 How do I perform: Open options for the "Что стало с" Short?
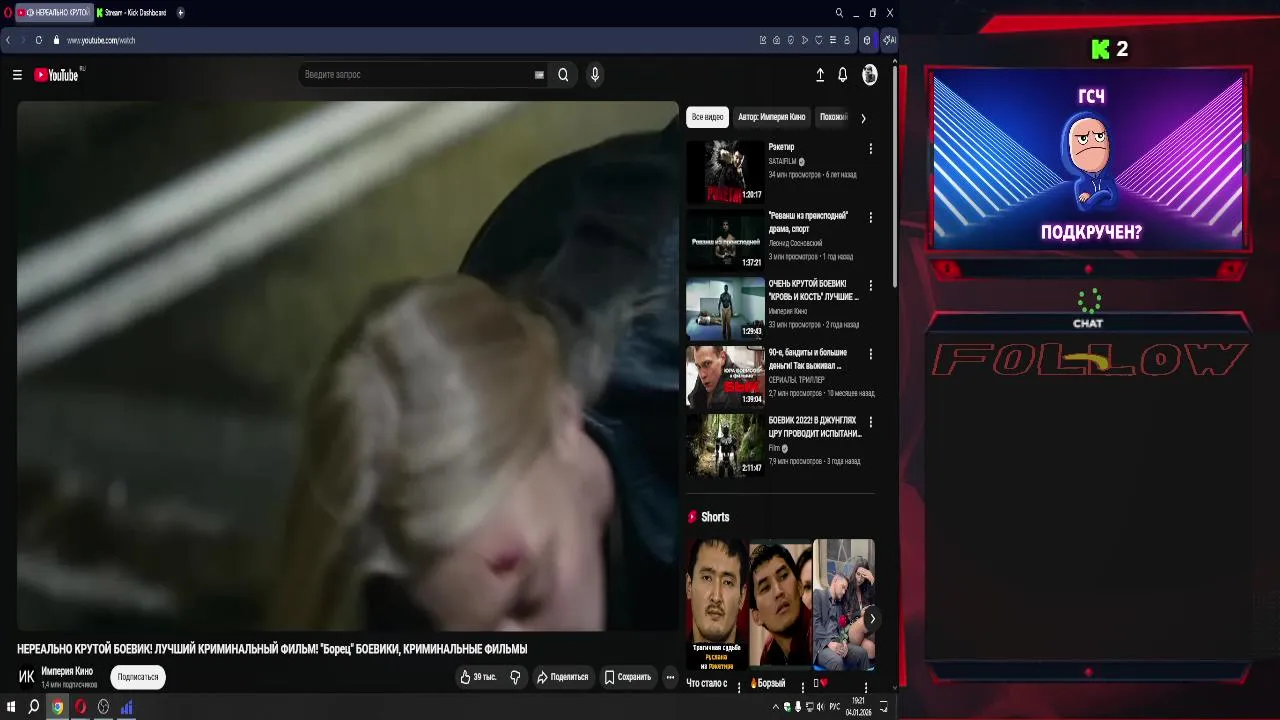click(739, 687)
